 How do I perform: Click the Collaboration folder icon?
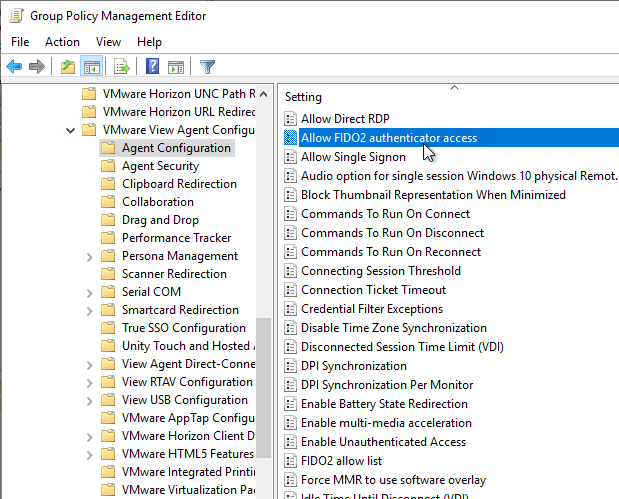108,202
